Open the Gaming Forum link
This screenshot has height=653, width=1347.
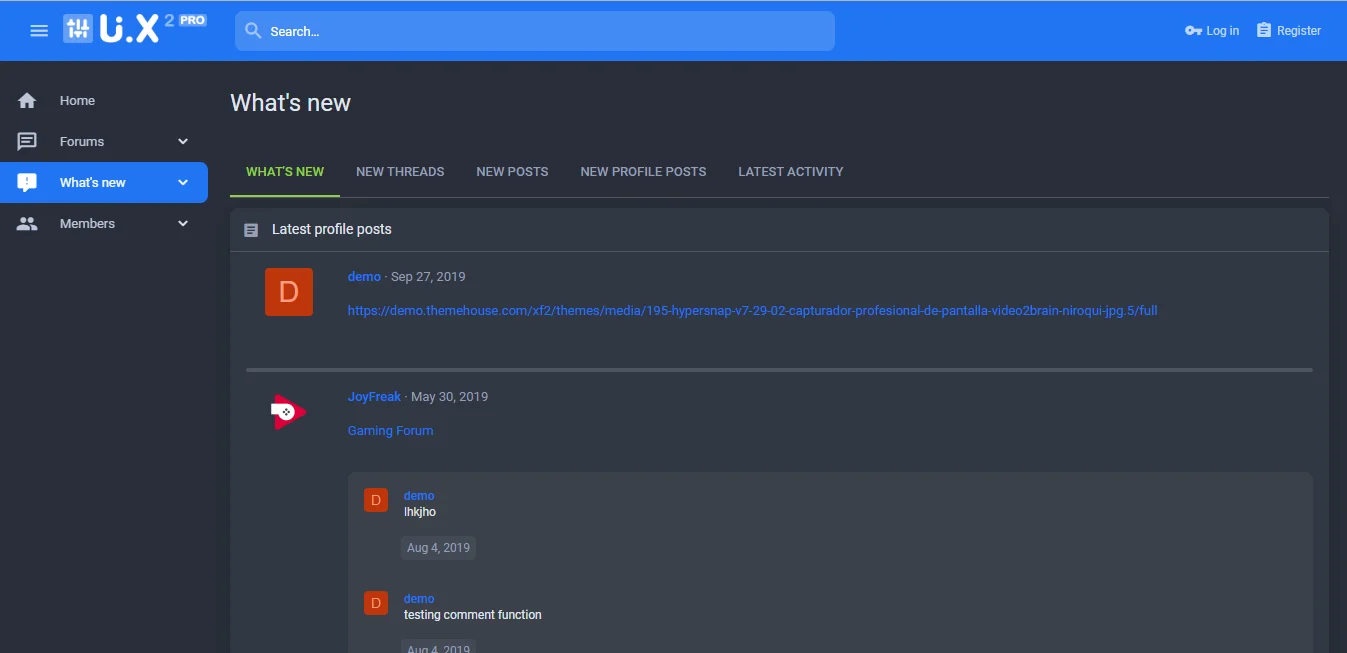click(390, 431)
